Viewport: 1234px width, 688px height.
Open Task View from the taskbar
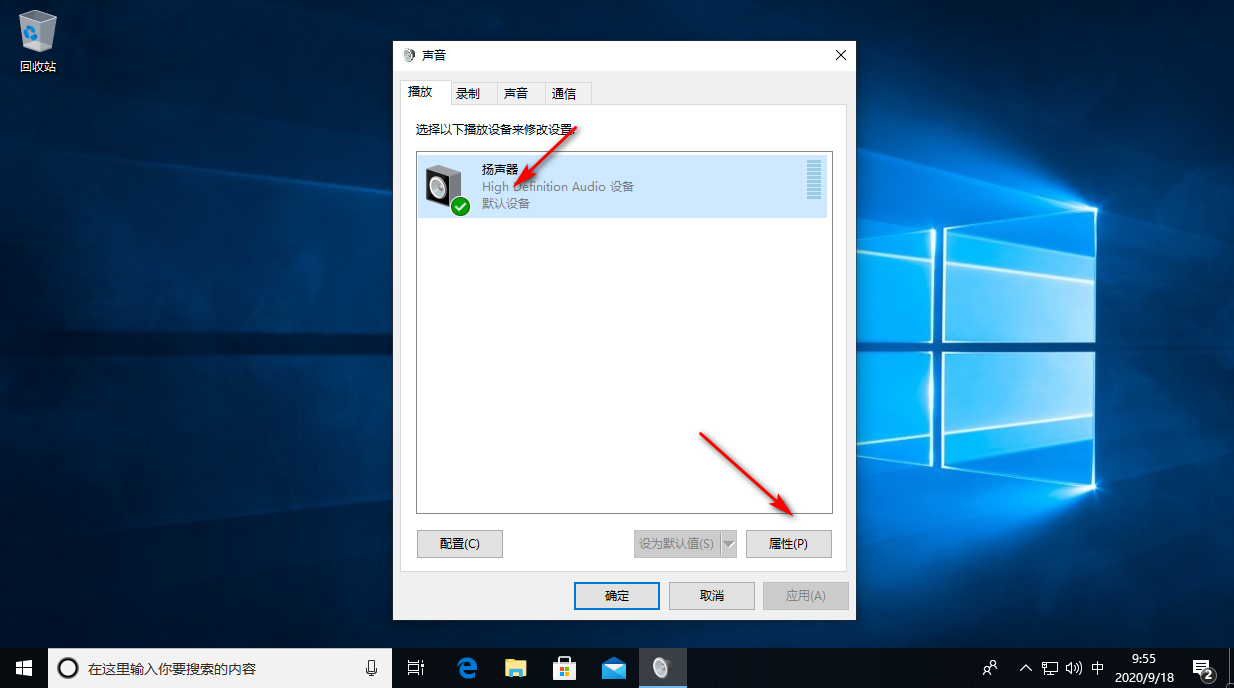click(x=416, y=668)
